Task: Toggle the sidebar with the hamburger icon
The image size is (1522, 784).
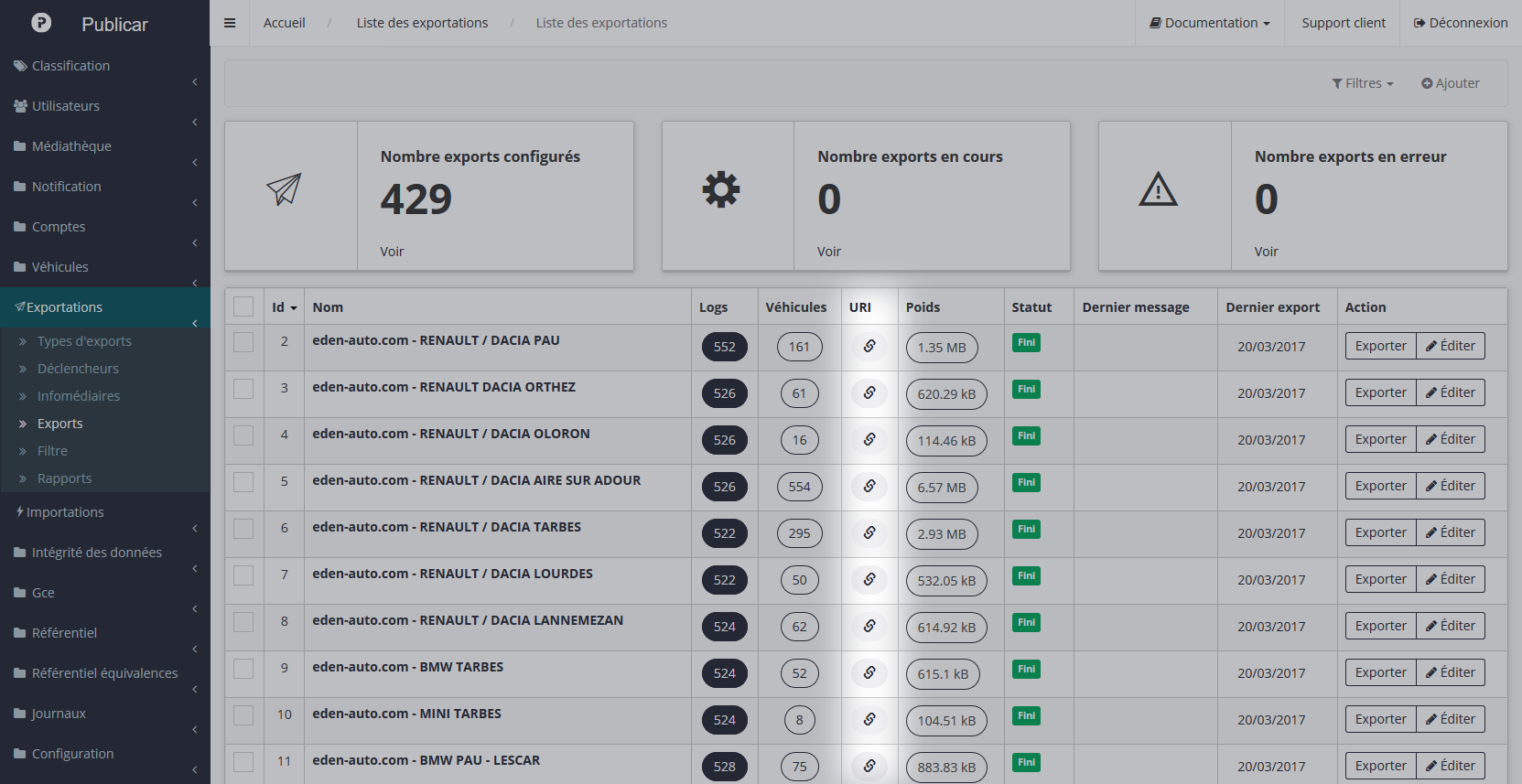Action: click(230, 23)
